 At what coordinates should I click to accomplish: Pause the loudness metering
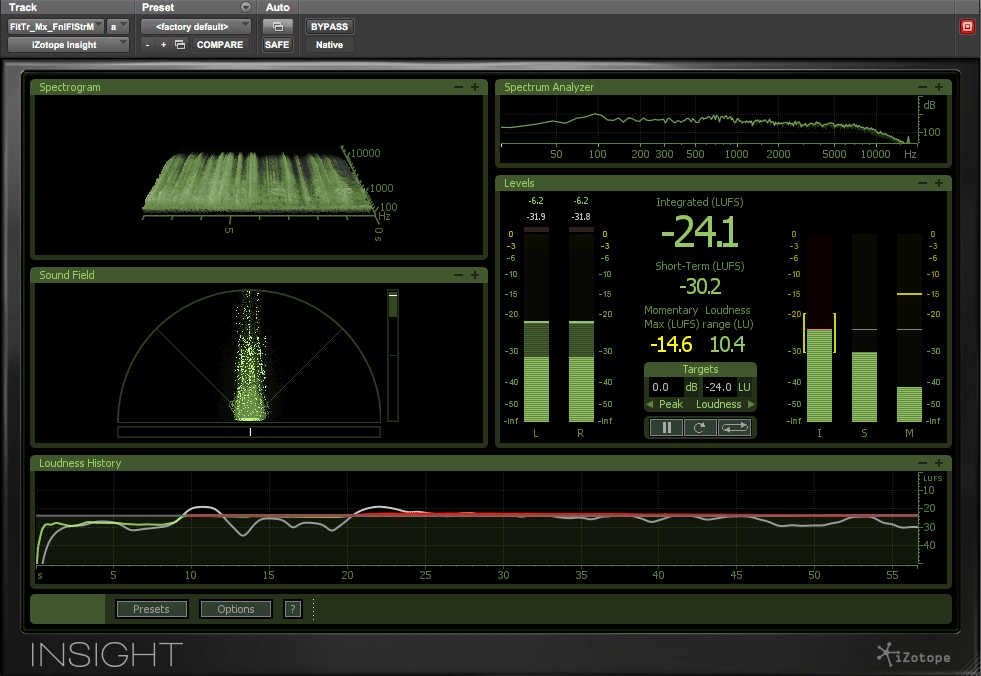pyautogui.click(x=665, y=427)
